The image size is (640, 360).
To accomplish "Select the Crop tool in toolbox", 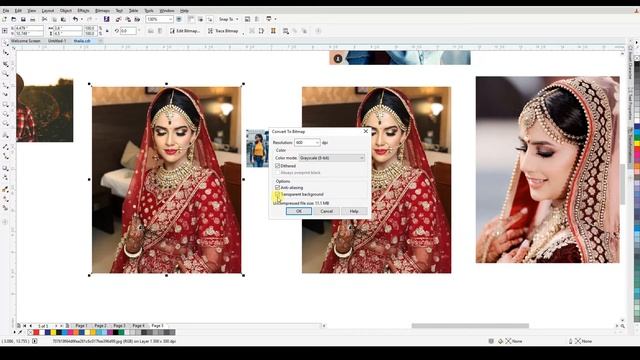I will point(6,64).
